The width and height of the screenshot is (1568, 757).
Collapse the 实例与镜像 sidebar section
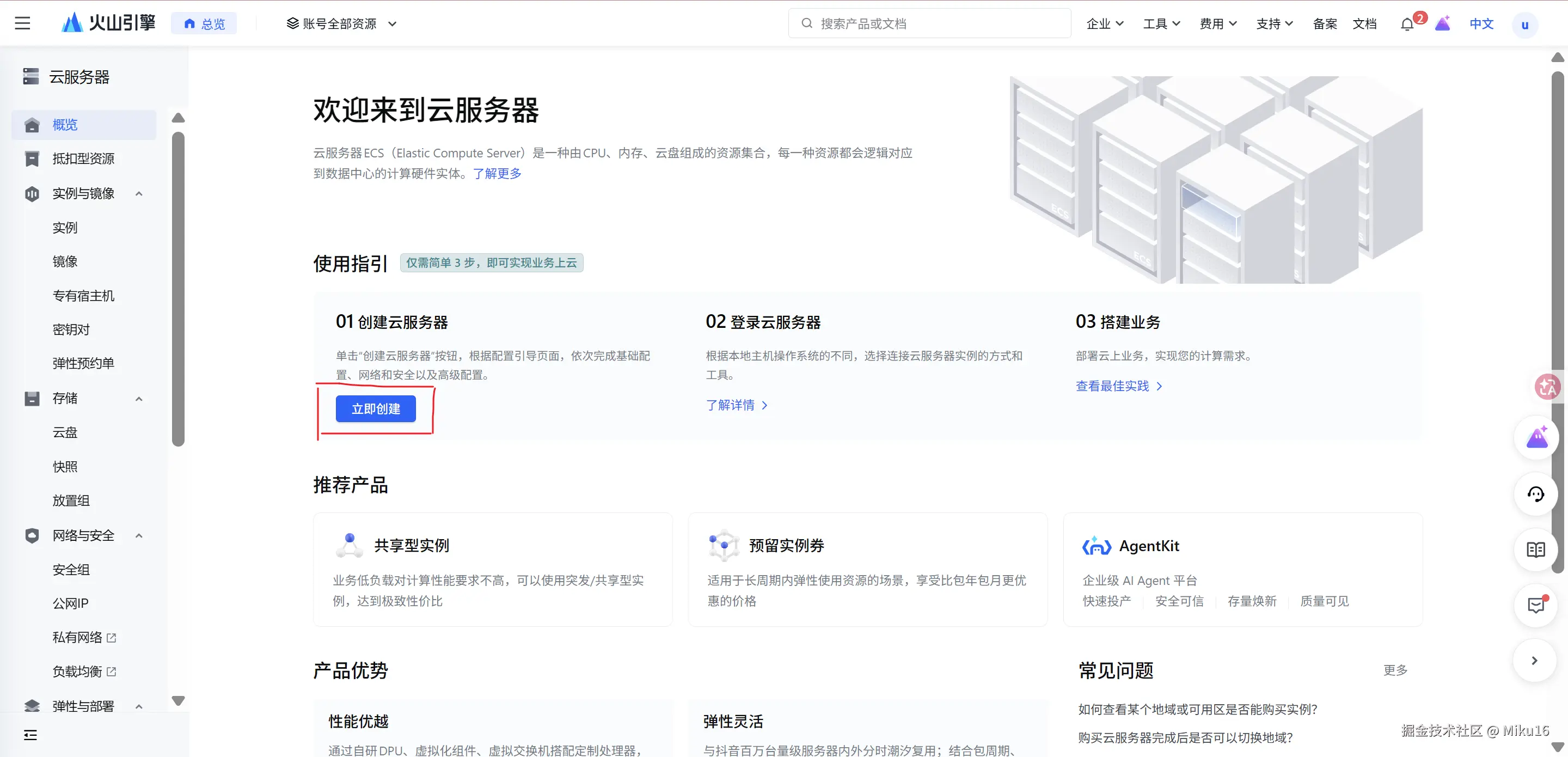pyautogui.click(x=139, y=194)
